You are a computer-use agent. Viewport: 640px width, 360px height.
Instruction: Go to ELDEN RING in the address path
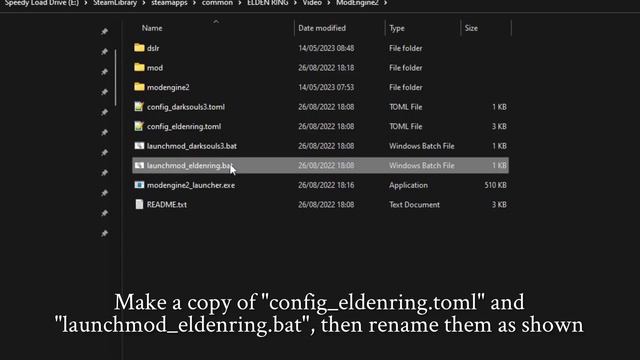(x=268, y=3)
